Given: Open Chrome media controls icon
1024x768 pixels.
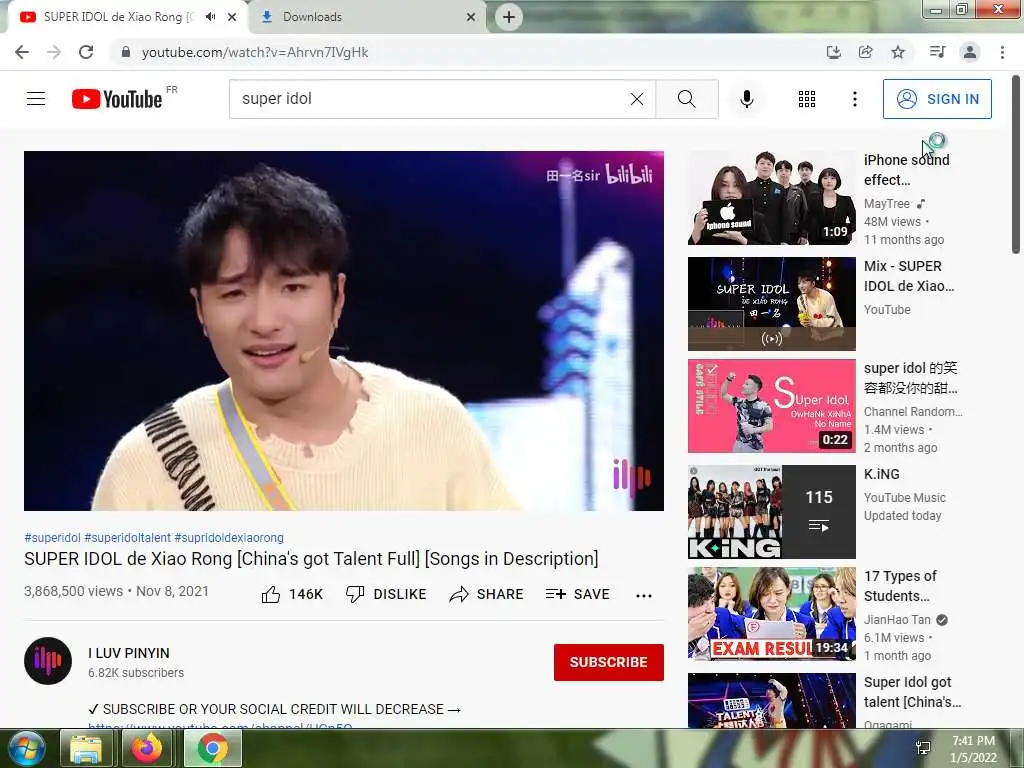Looking at the screenshot, I should tap(937, 52).
